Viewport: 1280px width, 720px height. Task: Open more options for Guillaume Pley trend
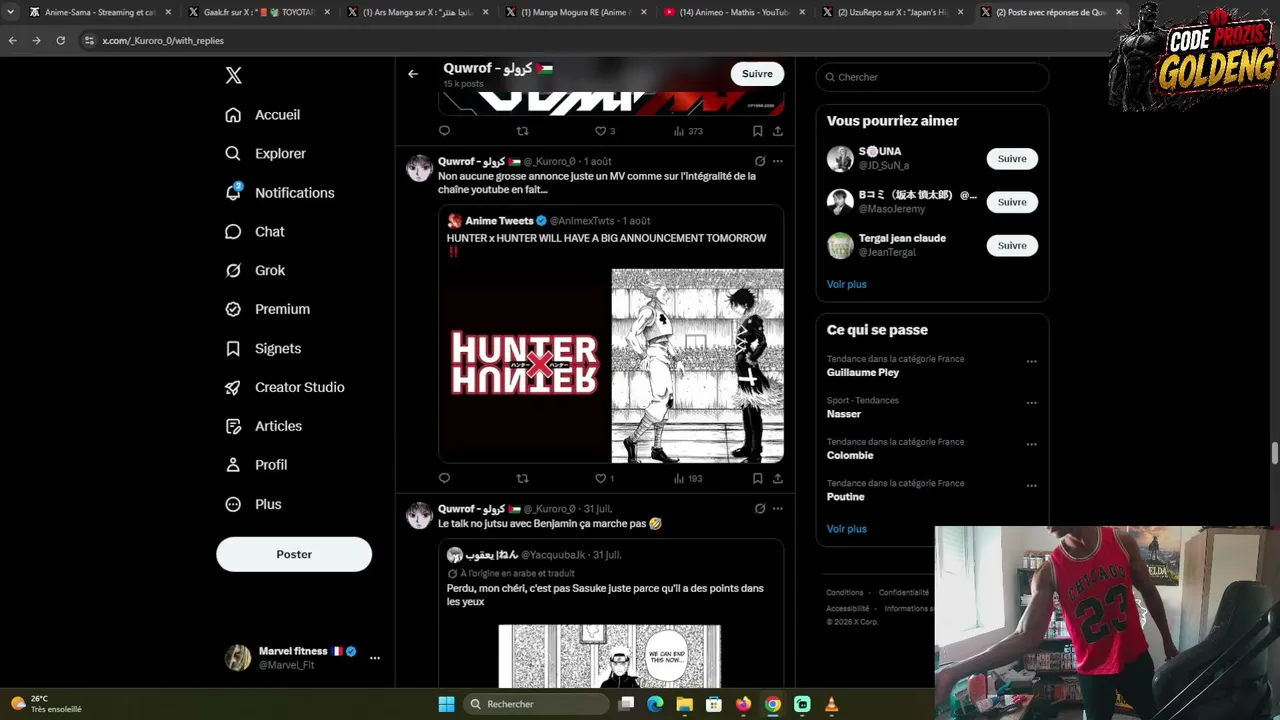click(1031, 362)
